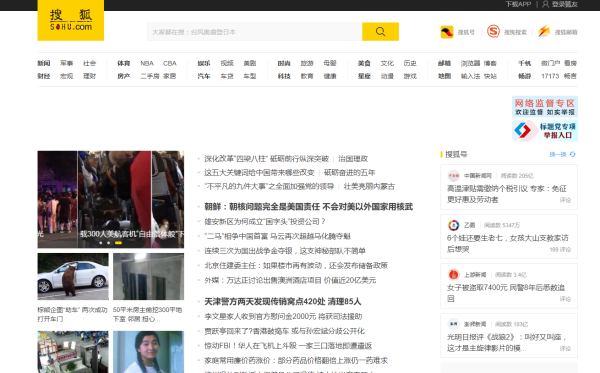600x373 pixels.
Task: Open the 社会 navigation link
Action: click(x=90, y=63)
